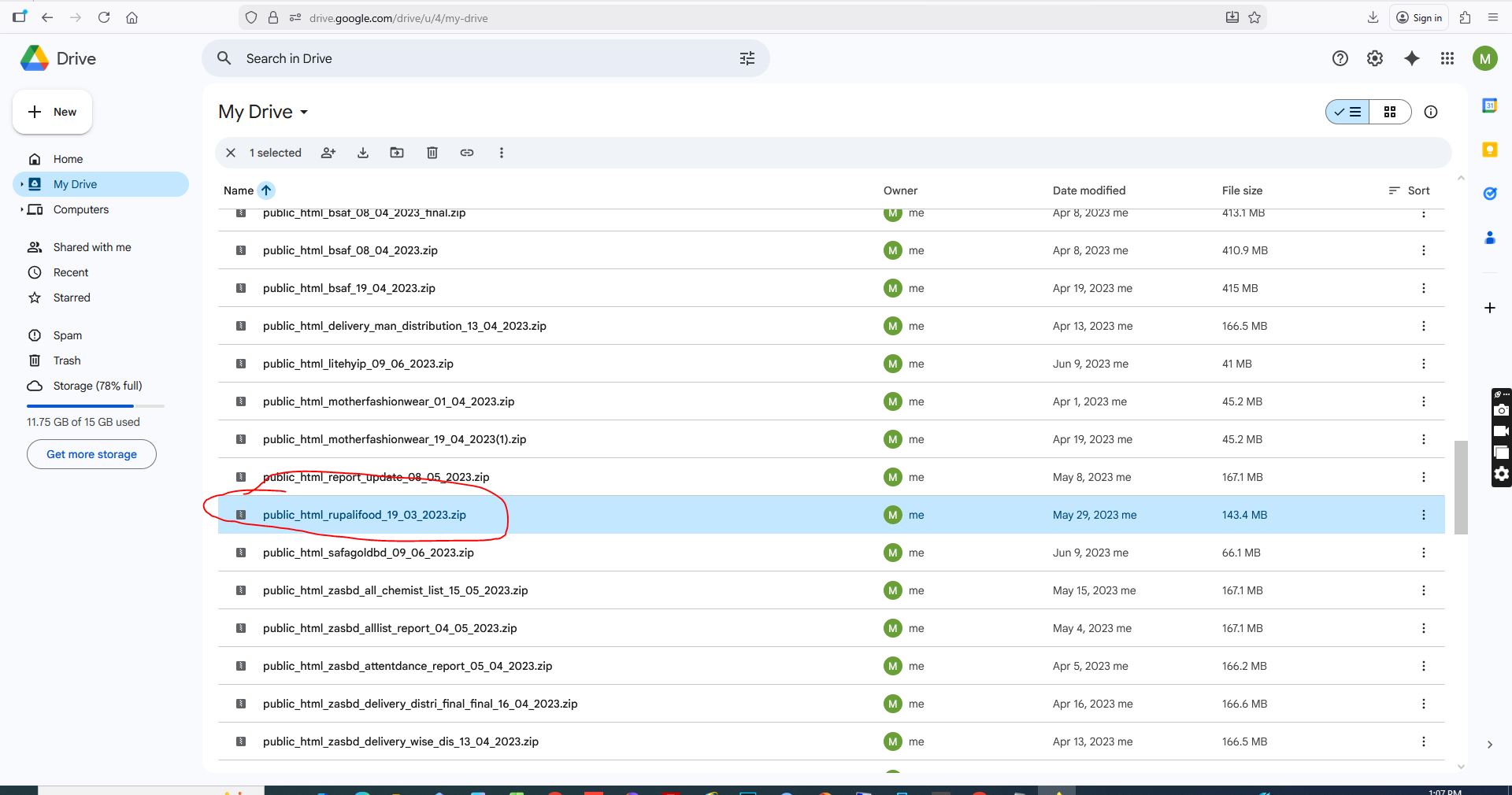Click the Get more storage button
The height and width of the screenshot is (795, 1512).
coord(91,454)
